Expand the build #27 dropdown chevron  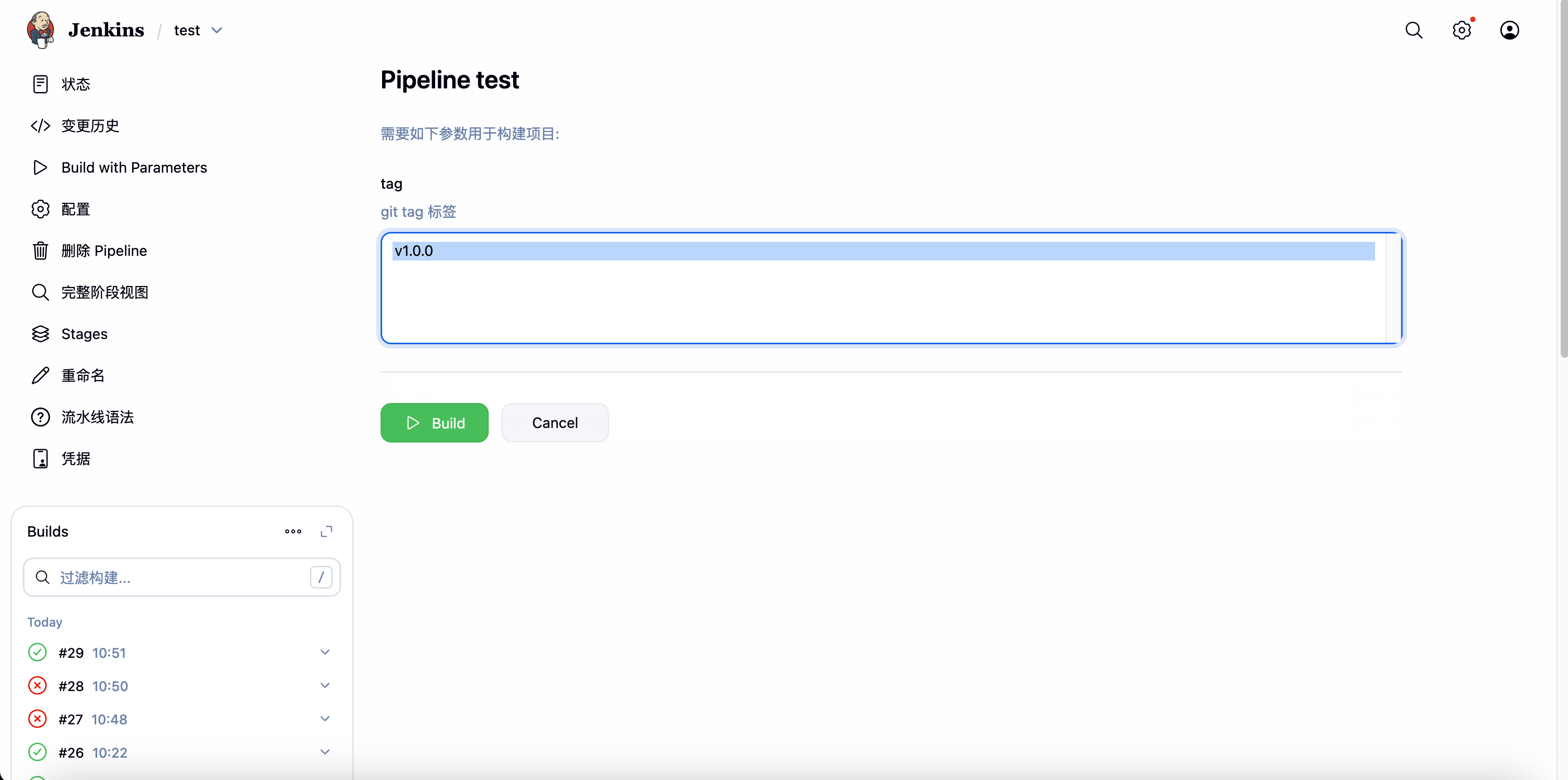click(325, 719)
